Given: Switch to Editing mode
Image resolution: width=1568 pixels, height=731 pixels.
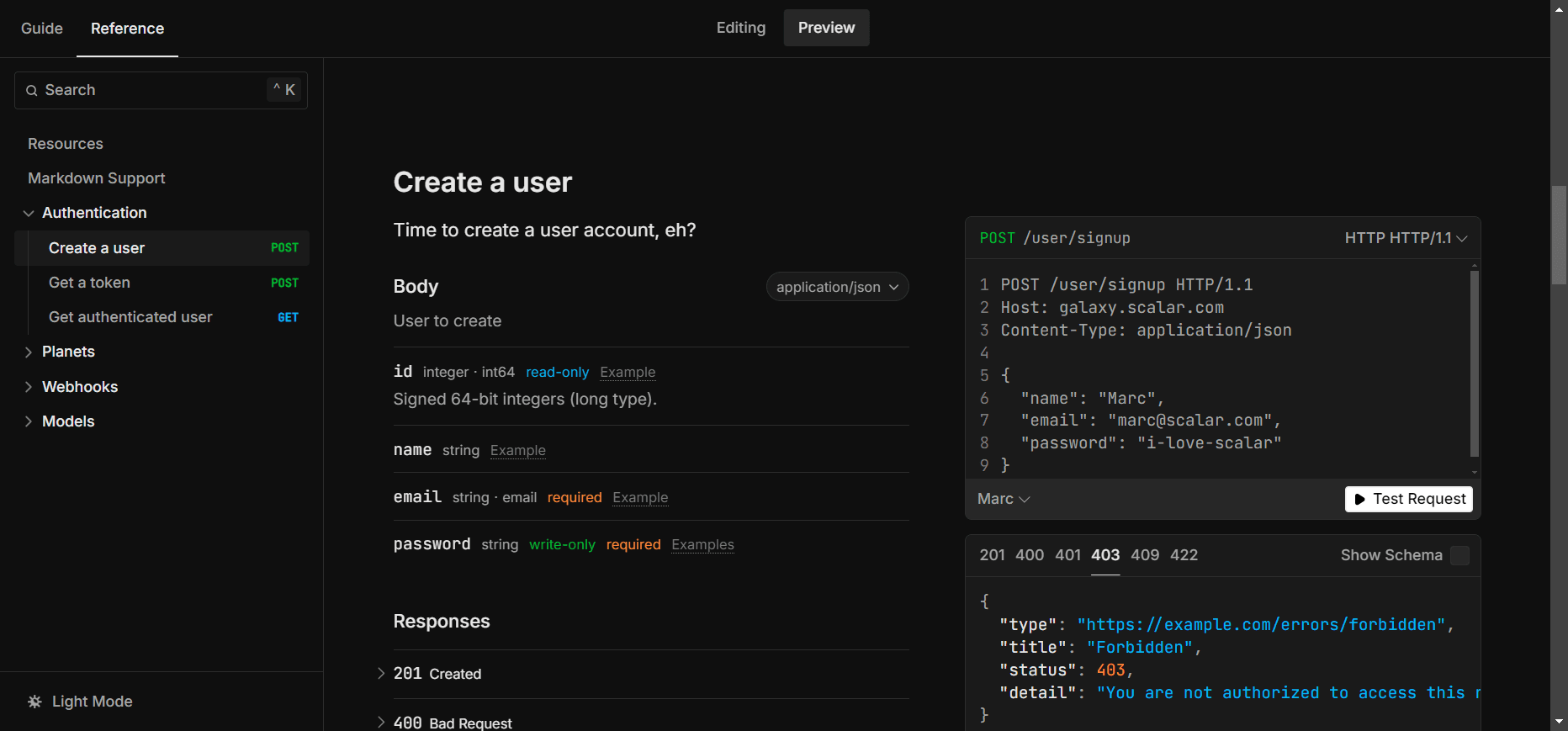Looking at the screenshot, I should click(741, 28).
